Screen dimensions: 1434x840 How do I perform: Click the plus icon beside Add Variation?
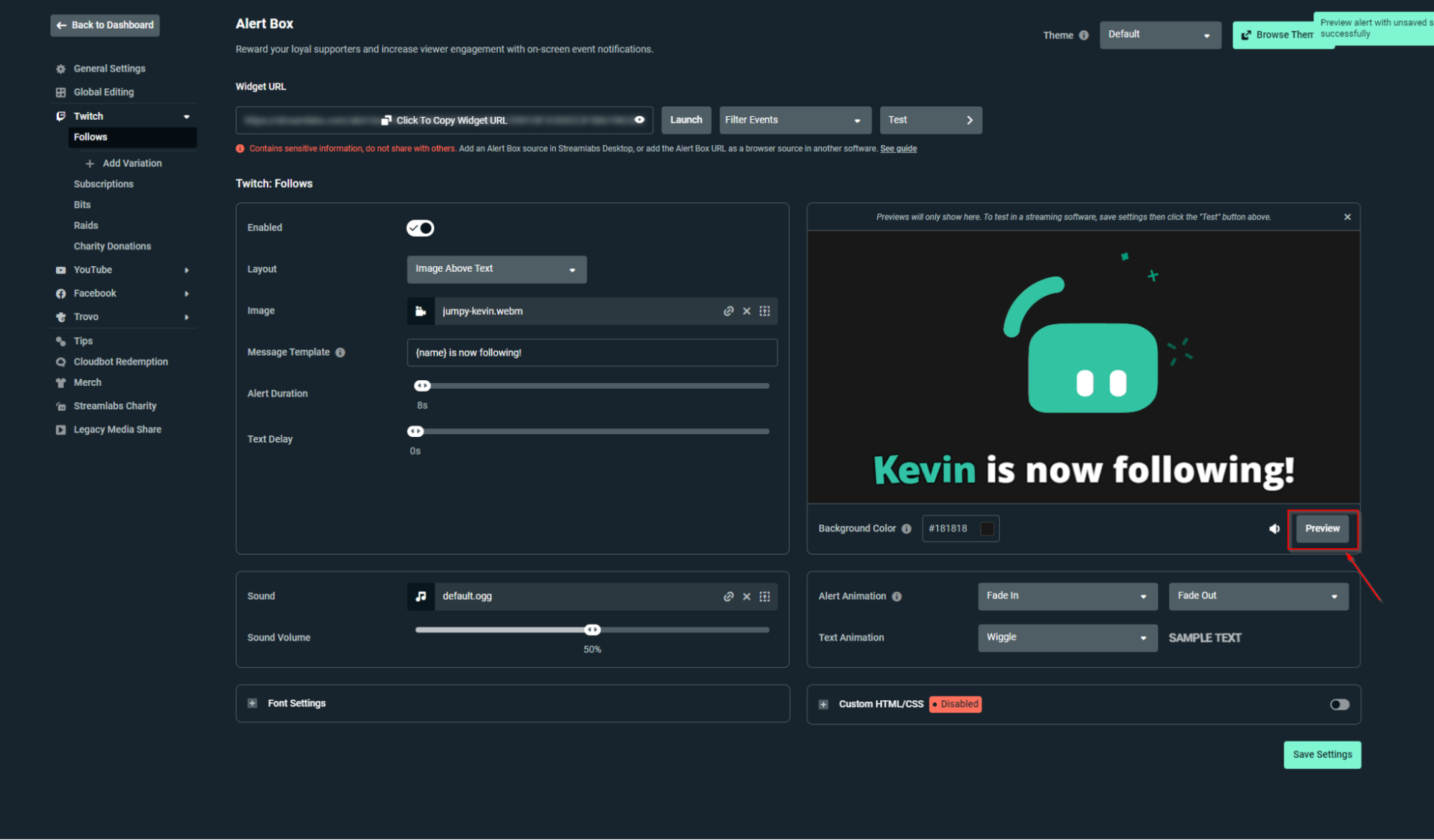tap(90, 164)
